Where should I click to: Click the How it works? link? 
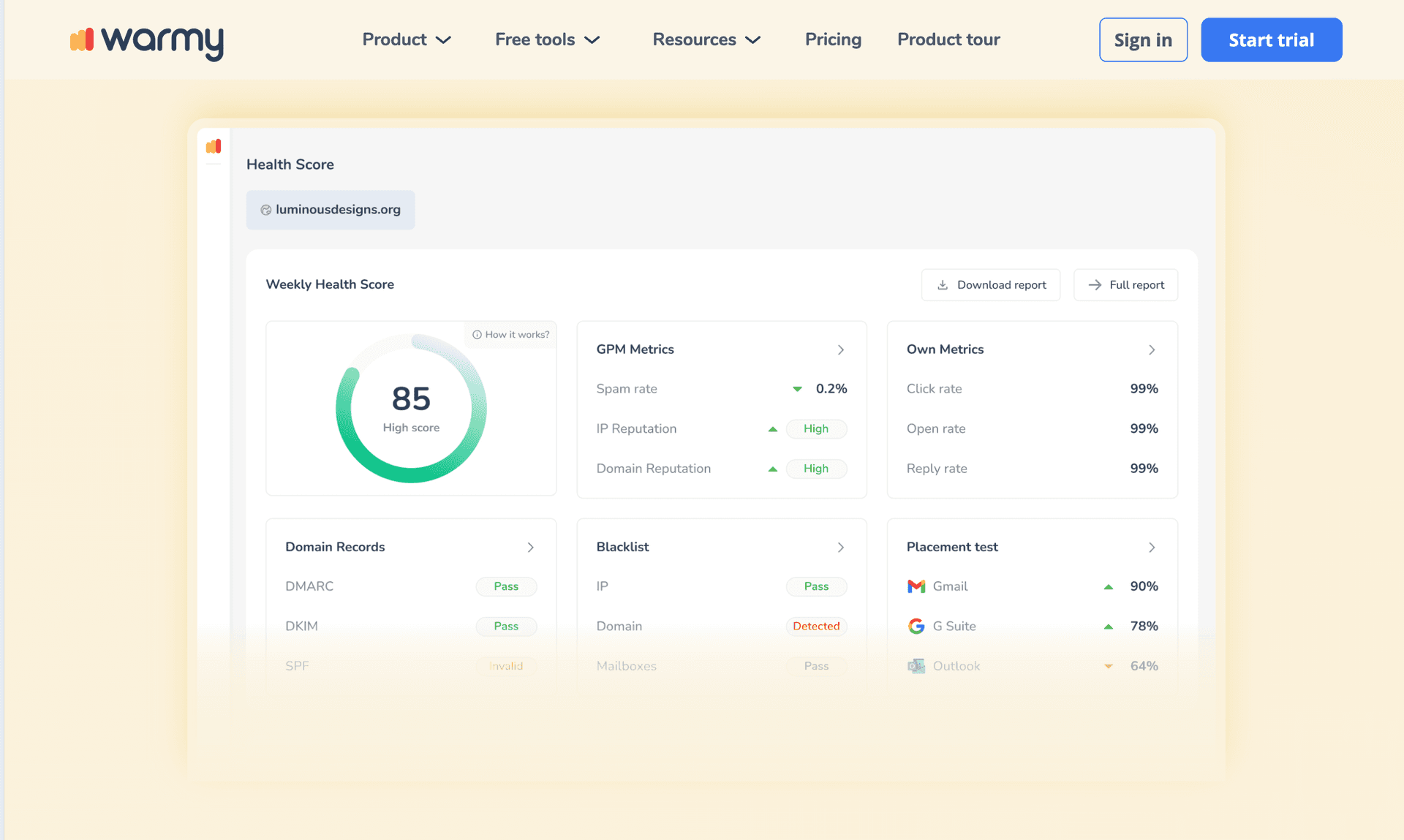coord(510,335)
